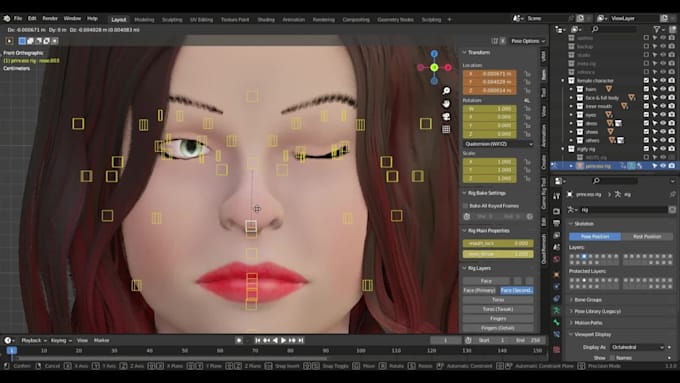The width and height of the screenshot is (680, 383).
Task: Hide the eyes collection in viewport
Action: coord(663,115)
